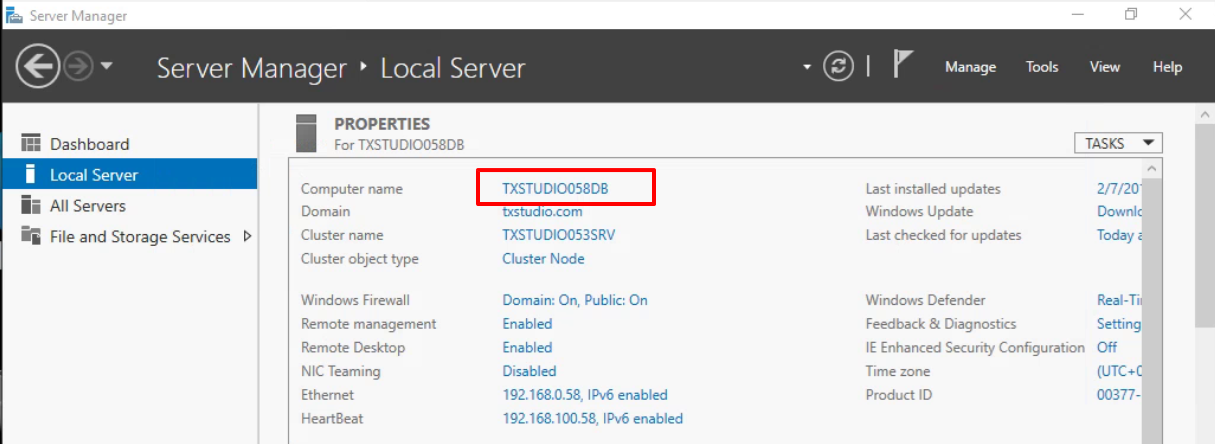Click the properties panel scroll-up arrow
This screenshot has height=444, width=1215.
coord(1151,168)
